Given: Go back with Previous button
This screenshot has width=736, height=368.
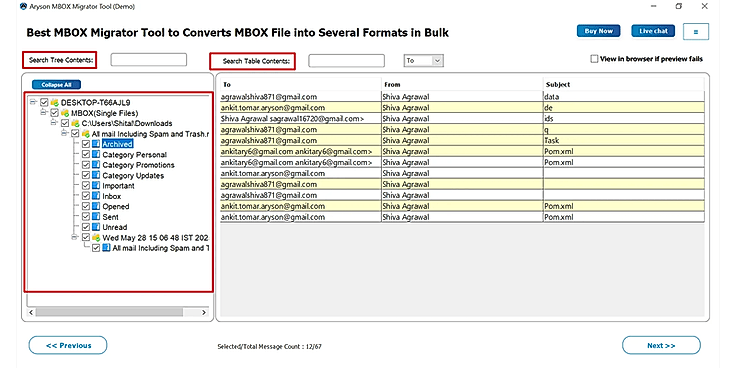Looking at the screenshot, I should (68, 345).
